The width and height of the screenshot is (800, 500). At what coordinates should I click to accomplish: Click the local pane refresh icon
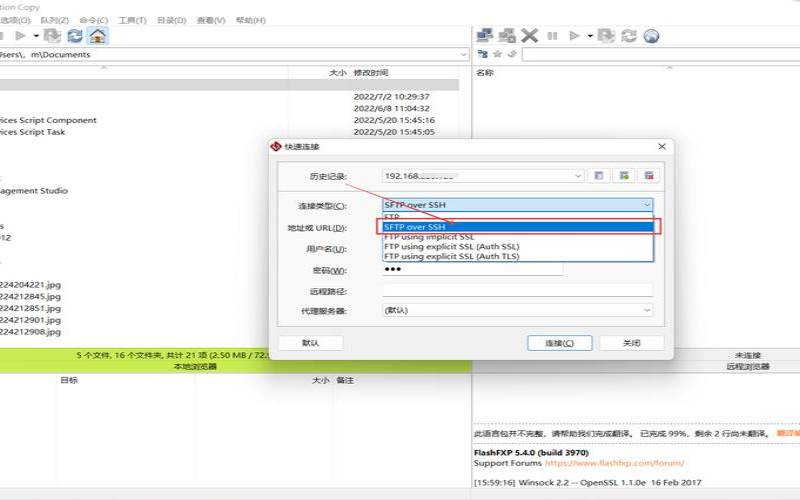coord(75,36)
